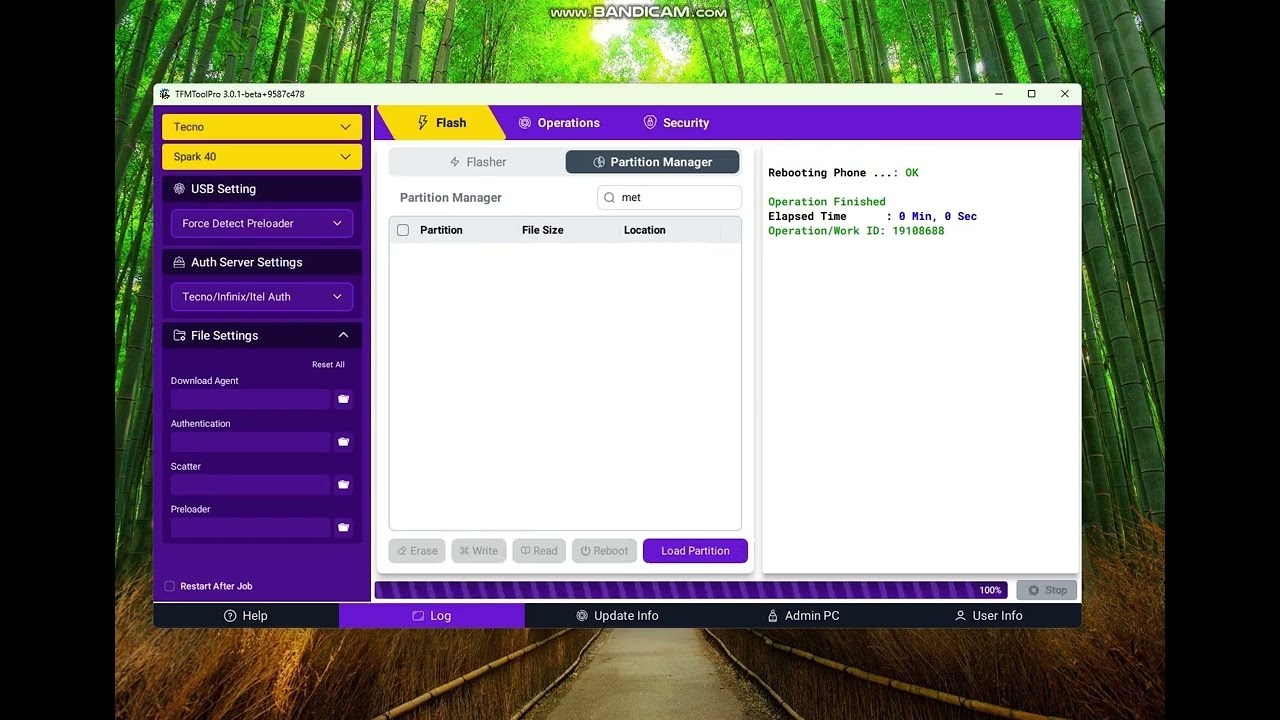Click the 'Rebooting Phone ...: OK' log line

[x=843, y=173]
